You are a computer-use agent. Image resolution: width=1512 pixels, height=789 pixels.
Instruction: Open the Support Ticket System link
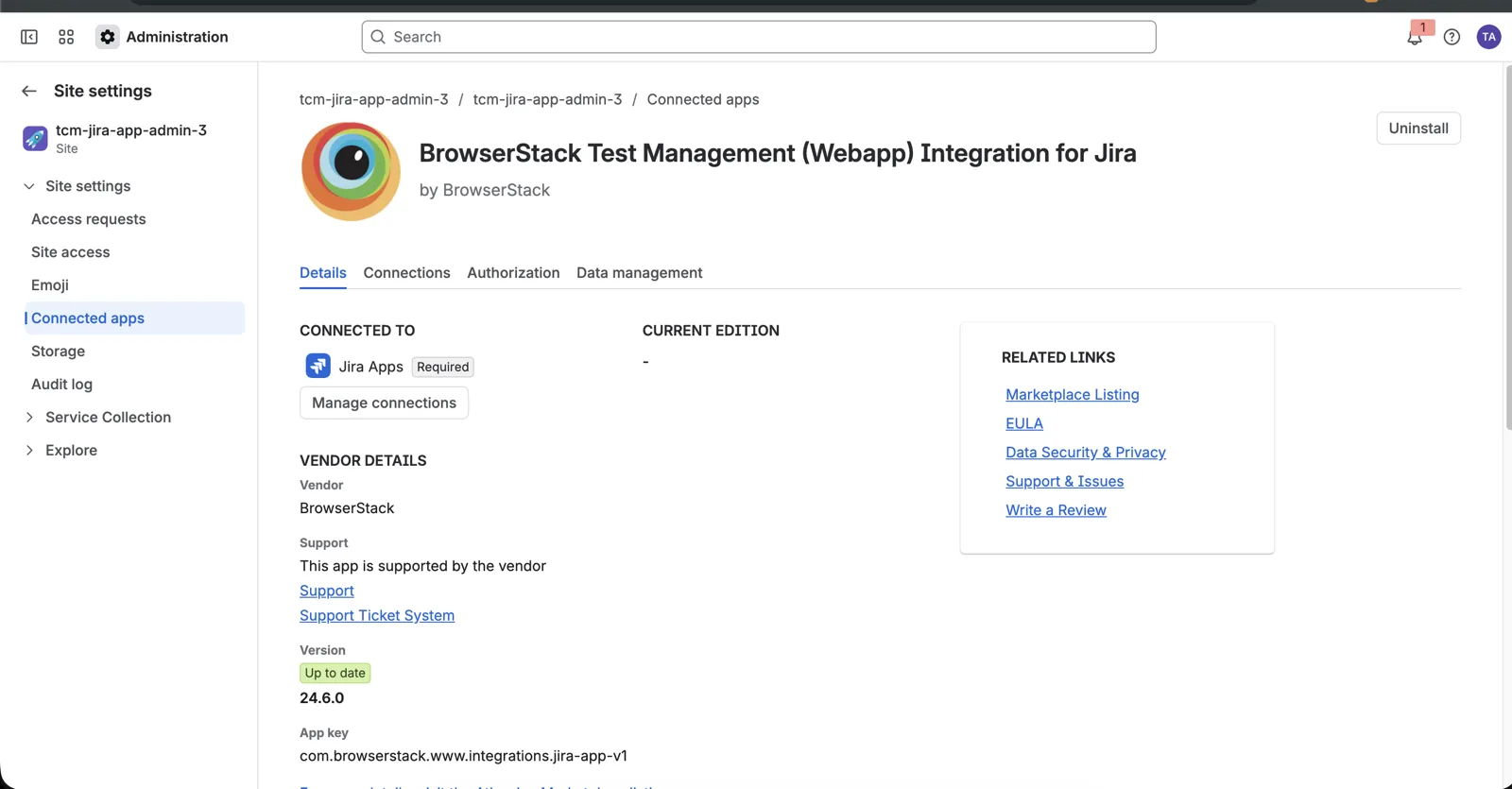pos(377,615)
